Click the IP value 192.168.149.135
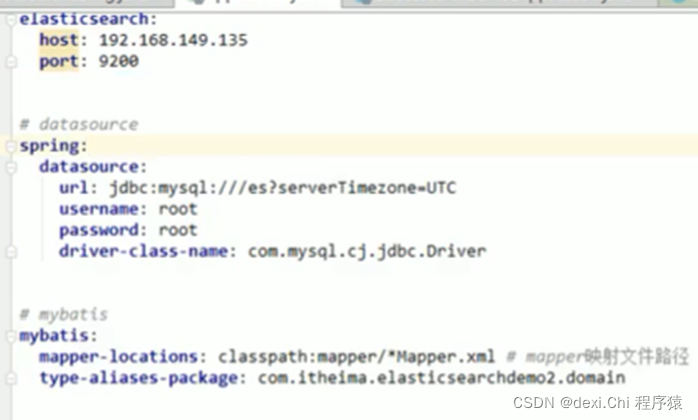 pyautogui.click(x=173, y=41)
